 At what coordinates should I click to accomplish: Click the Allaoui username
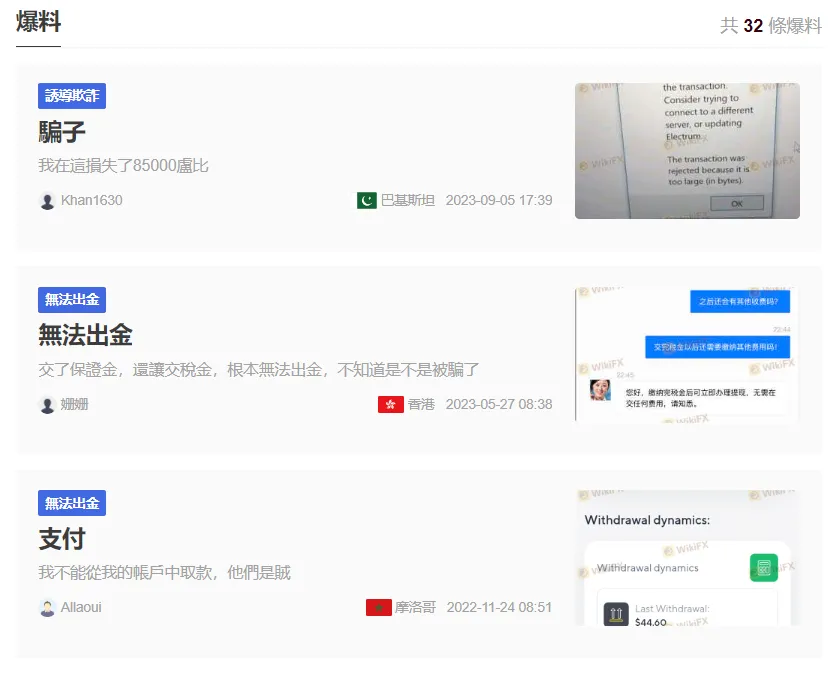pos(81,607)
